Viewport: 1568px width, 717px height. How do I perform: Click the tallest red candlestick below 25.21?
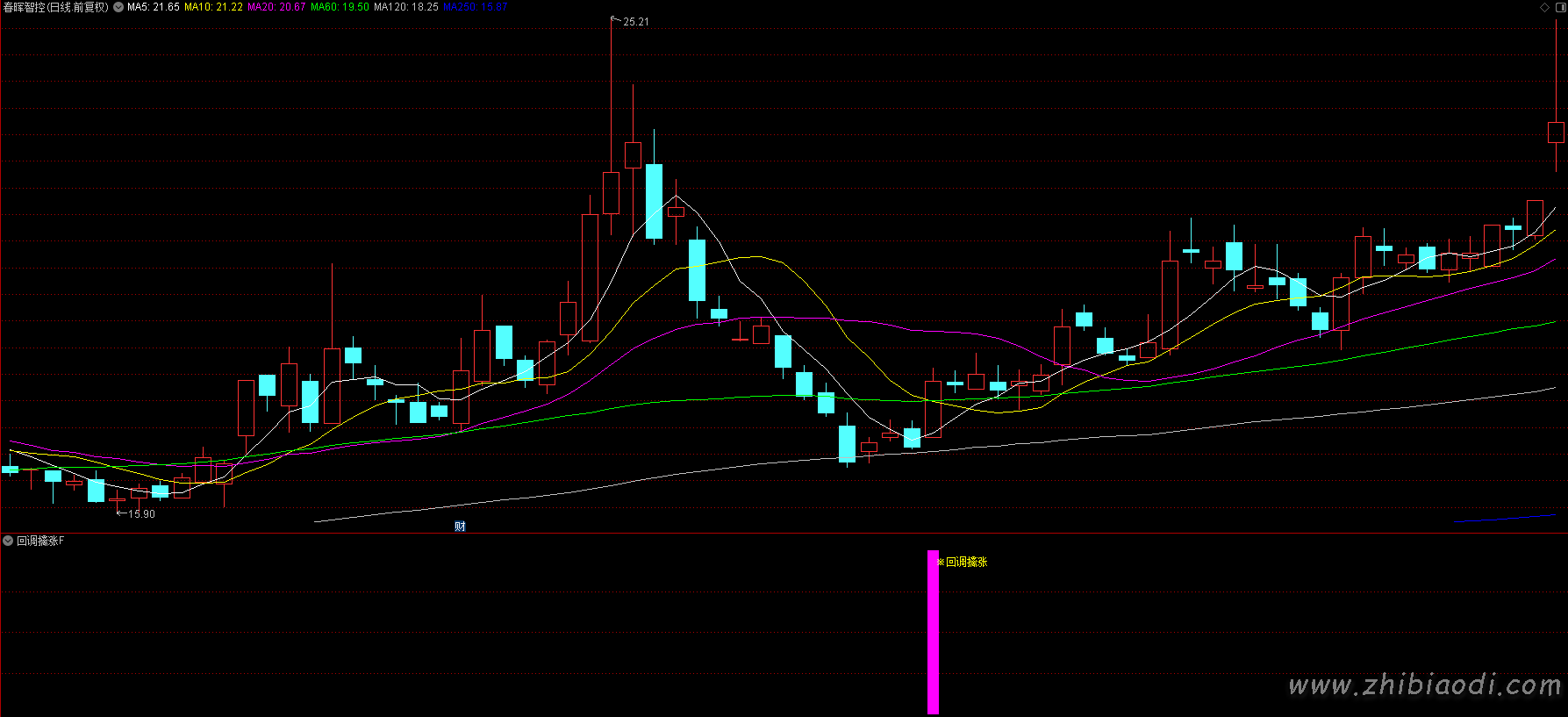pyautogui.click(x=611, y=192)
